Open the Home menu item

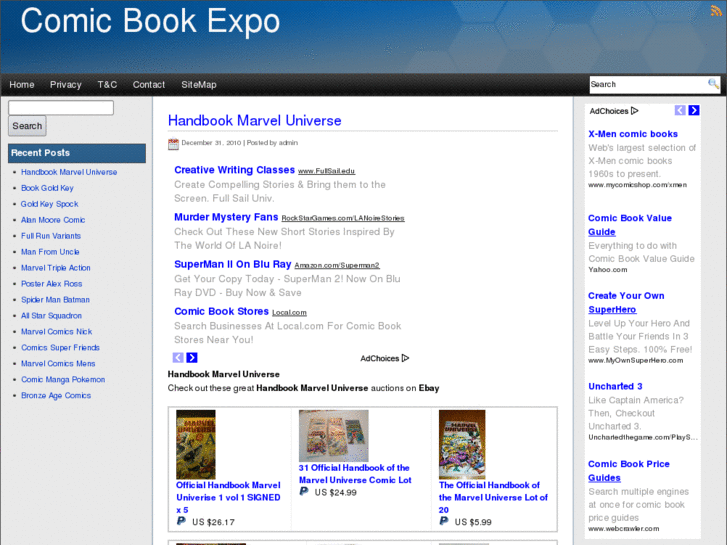[22, 84]
